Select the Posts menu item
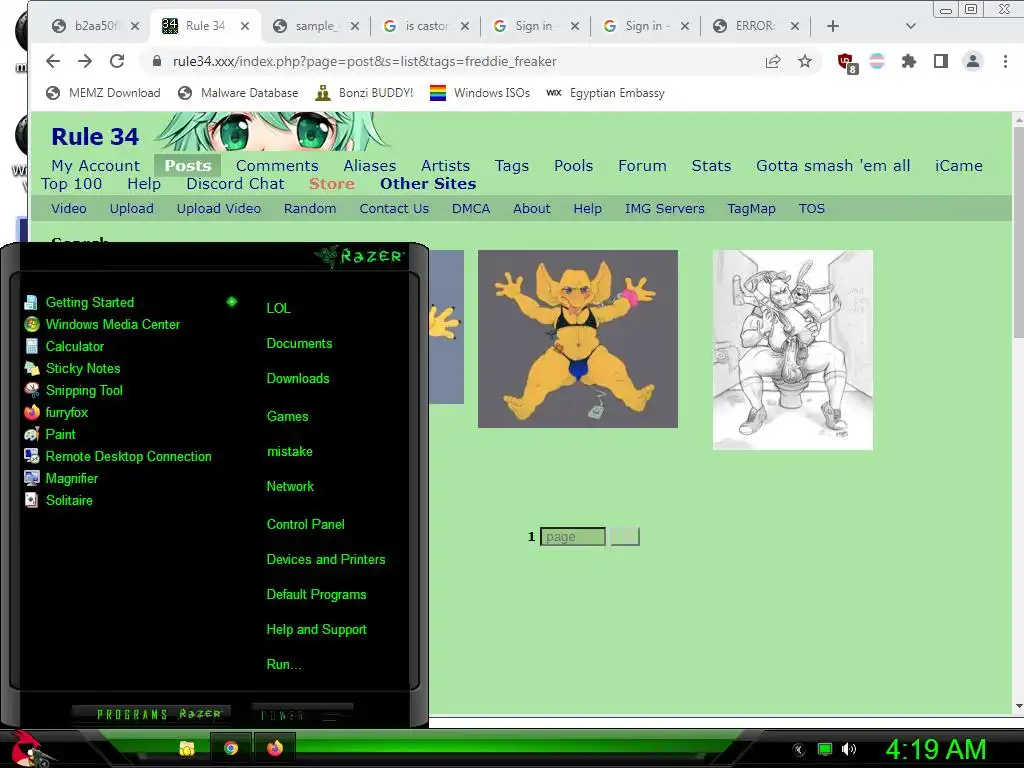Viewport: 1024px width, 768px height. click(187, 165)
